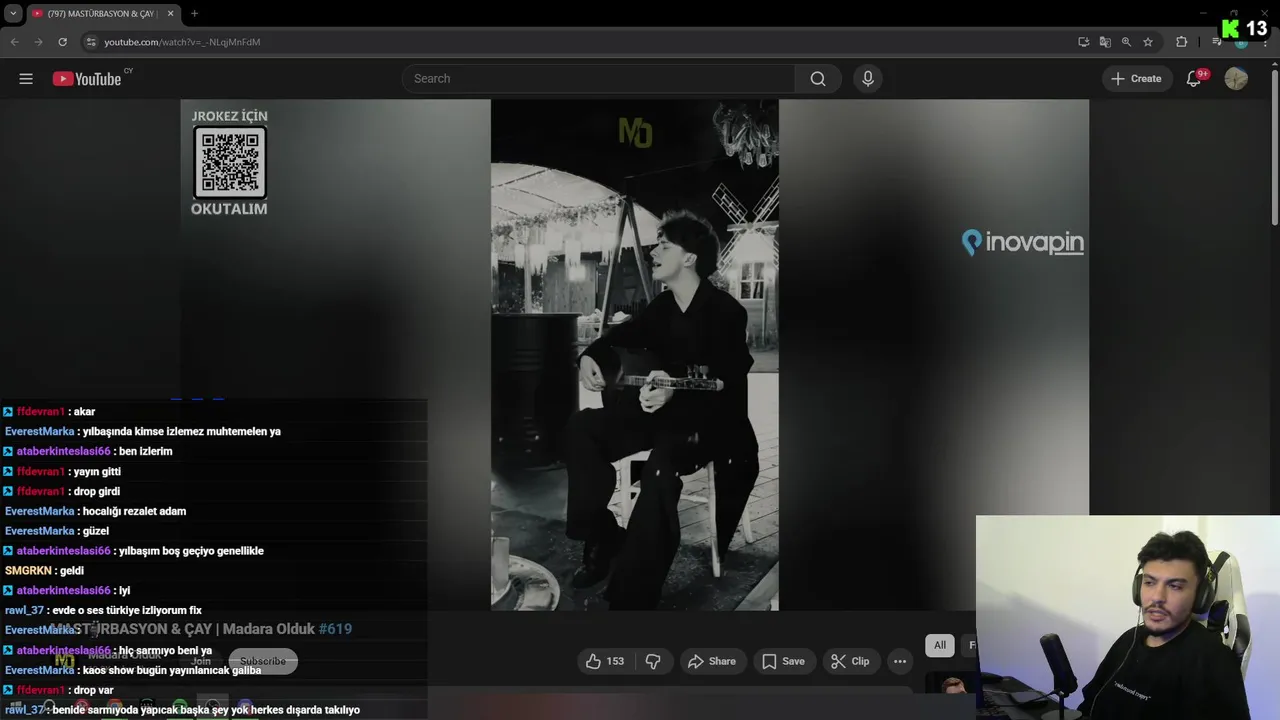
Task: Create a Clip of the video
Action: pyautogui.click(x=850, y=661)
